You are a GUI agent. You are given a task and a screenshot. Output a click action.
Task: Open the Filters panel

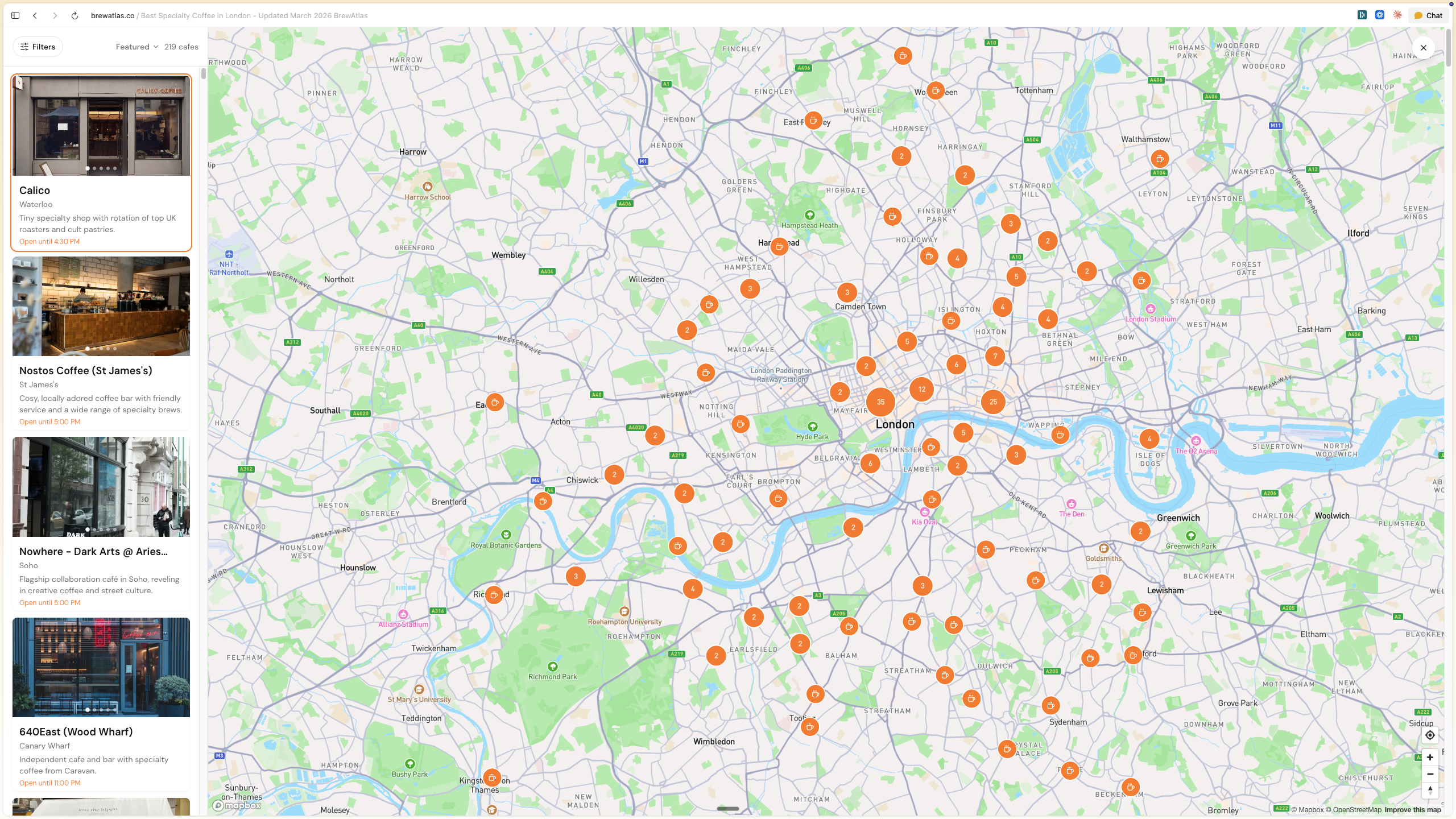38,47
